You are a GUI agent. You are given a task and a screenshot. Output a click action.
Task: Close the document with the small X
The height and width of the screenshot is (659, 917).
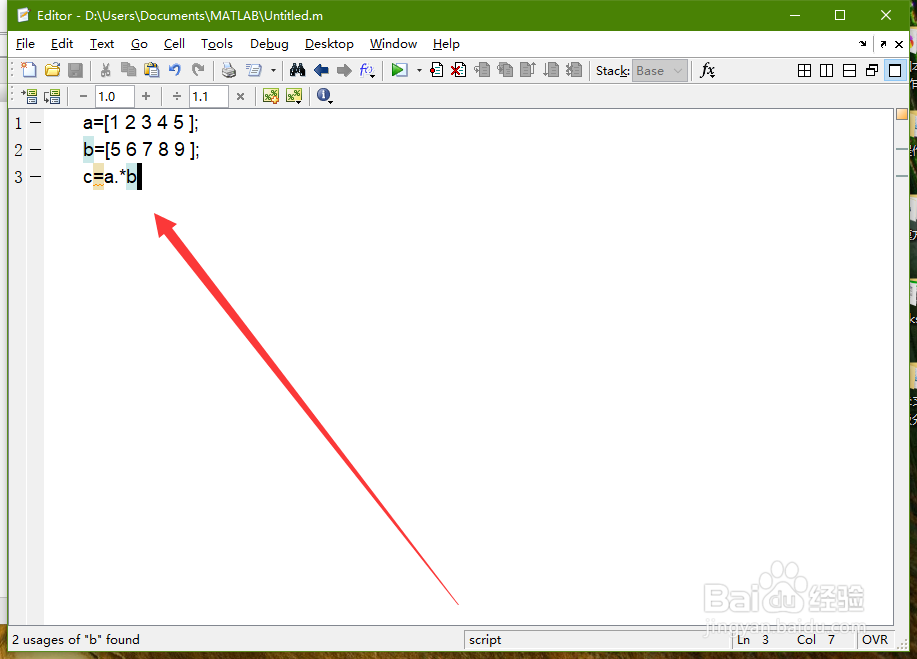point(899,44)
